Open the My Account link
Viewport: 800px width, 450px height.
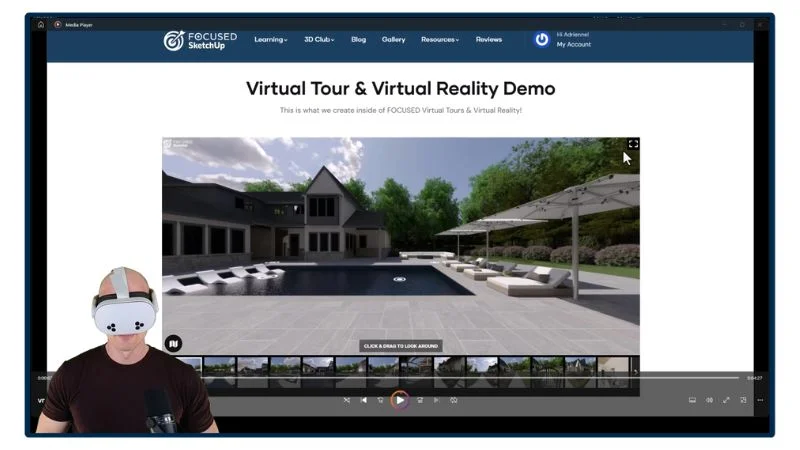point(573,45)
